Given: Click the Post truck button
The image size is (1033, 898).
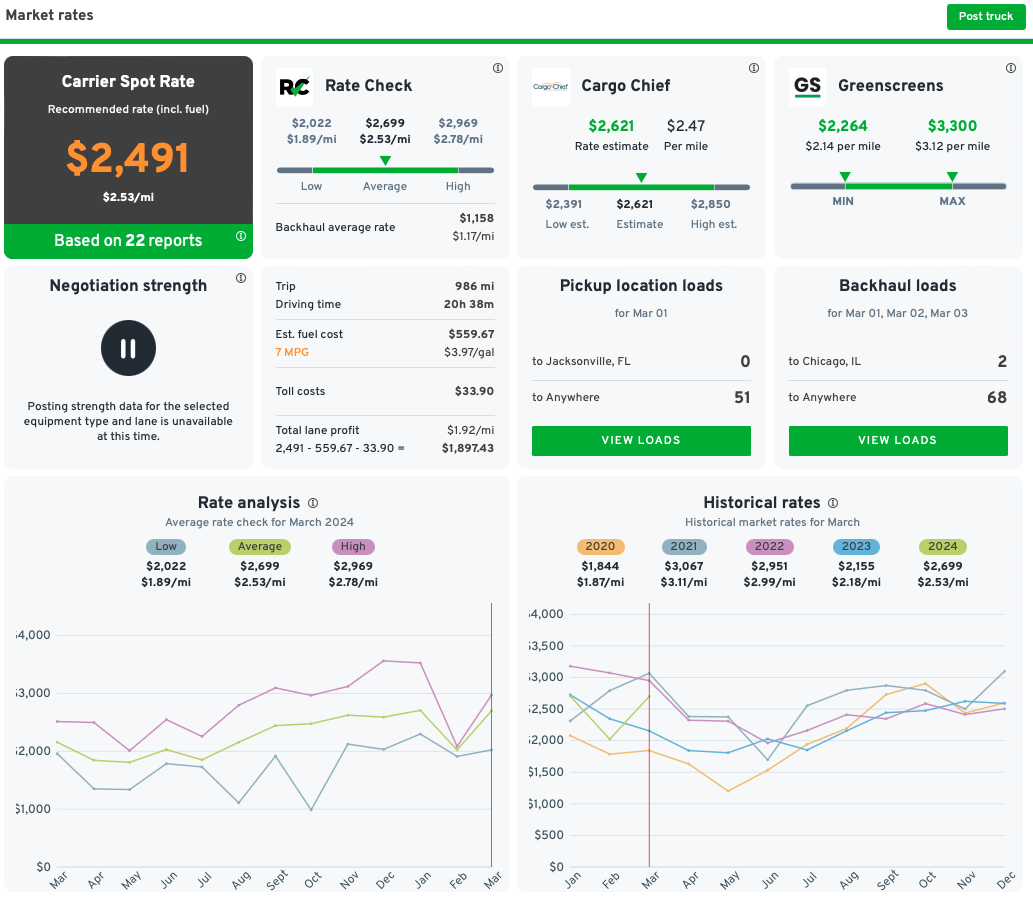Looking at the screenshot, I should tap(986, 16).
